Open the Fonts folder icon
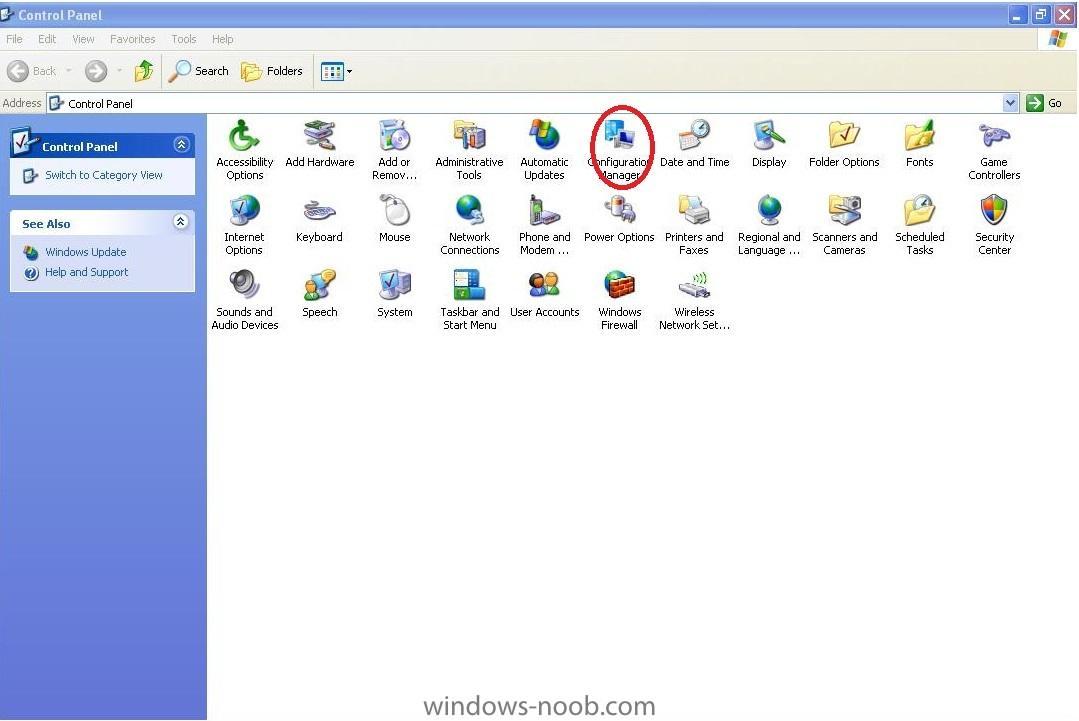 [x=919, y=144]
